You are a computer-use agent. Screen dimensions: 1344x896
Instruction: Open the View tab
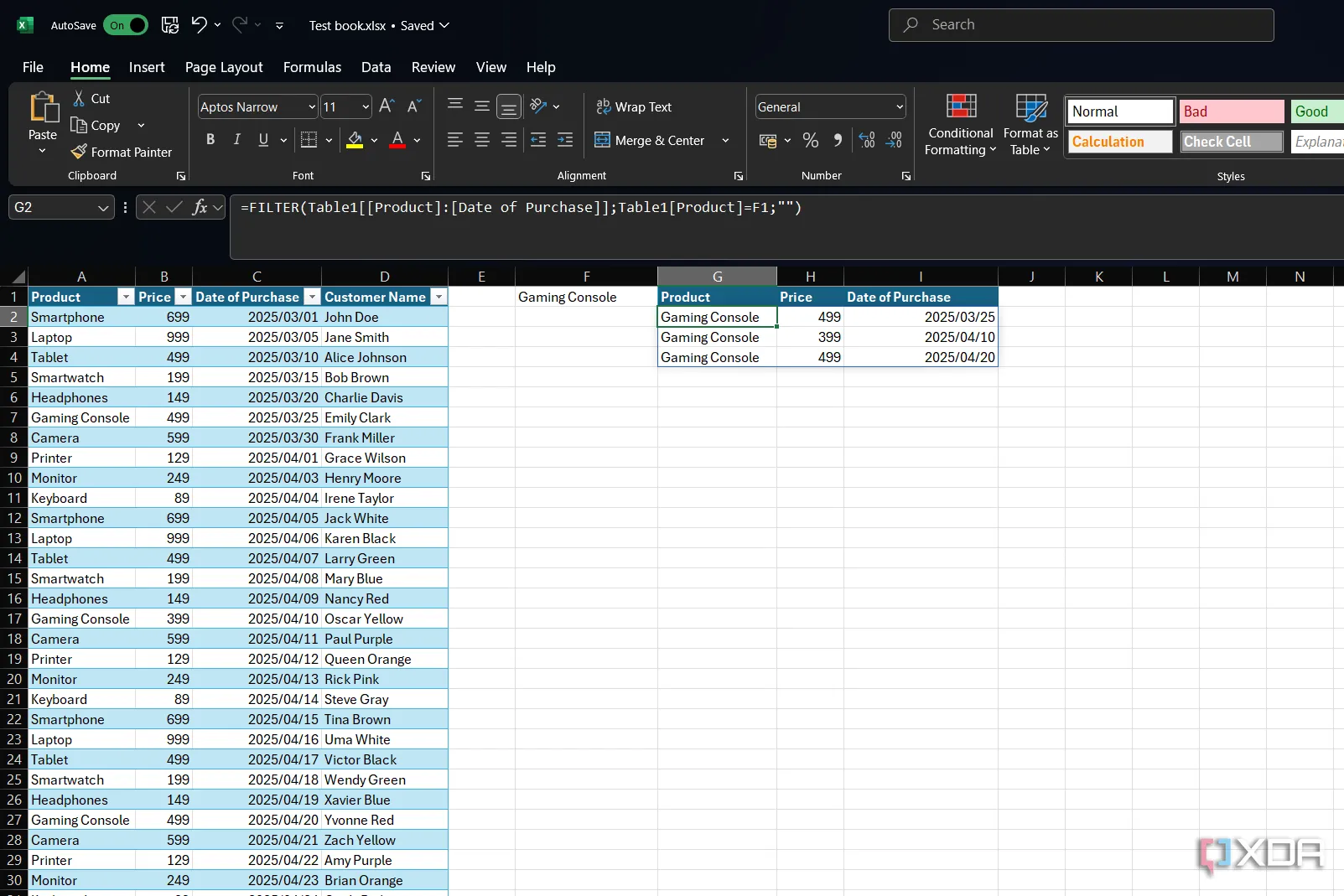(x=491, y=67)
